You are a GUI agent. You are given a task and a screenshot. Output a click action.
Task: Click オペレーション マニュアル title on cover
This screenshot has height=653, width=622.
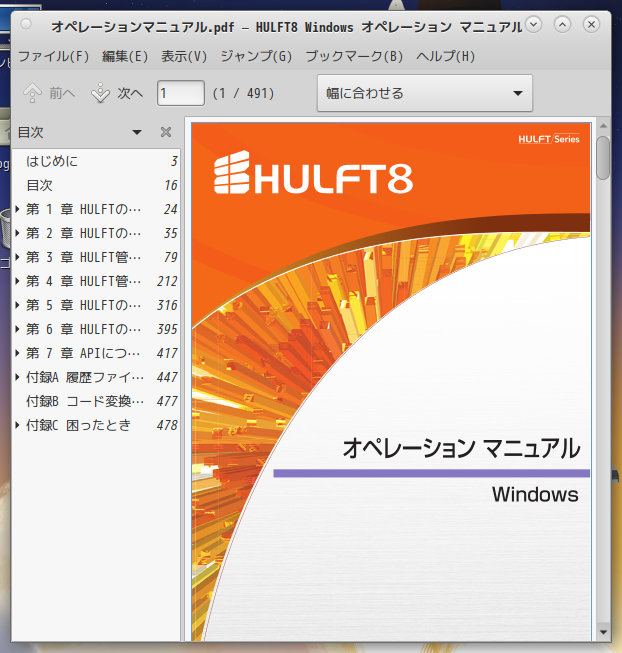pyautogui.click(x=461, y=448)
